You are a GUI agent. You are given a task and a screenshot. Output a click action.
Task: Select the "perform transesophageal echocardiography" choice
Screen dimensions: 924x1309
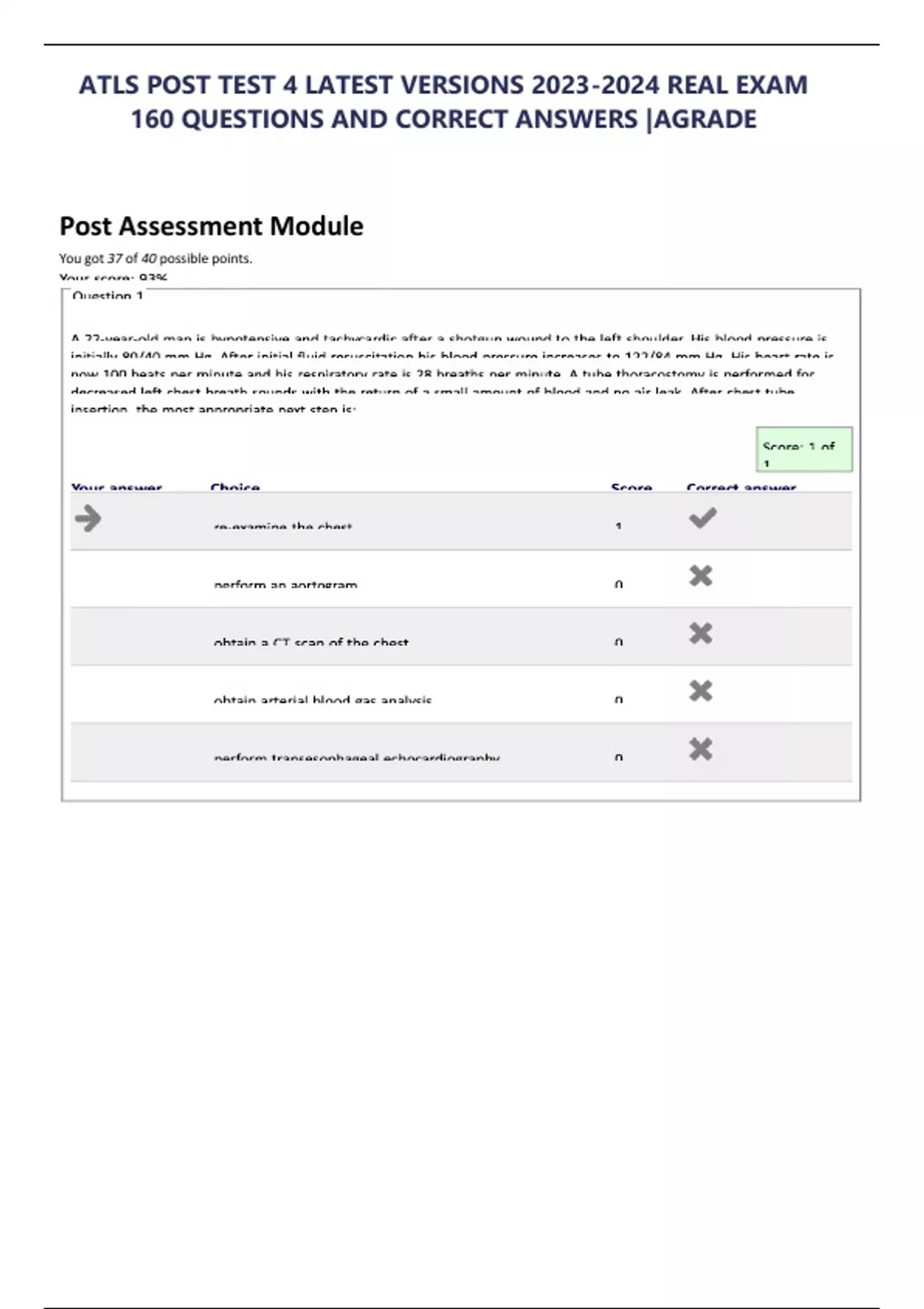click(x=357, y=758)
